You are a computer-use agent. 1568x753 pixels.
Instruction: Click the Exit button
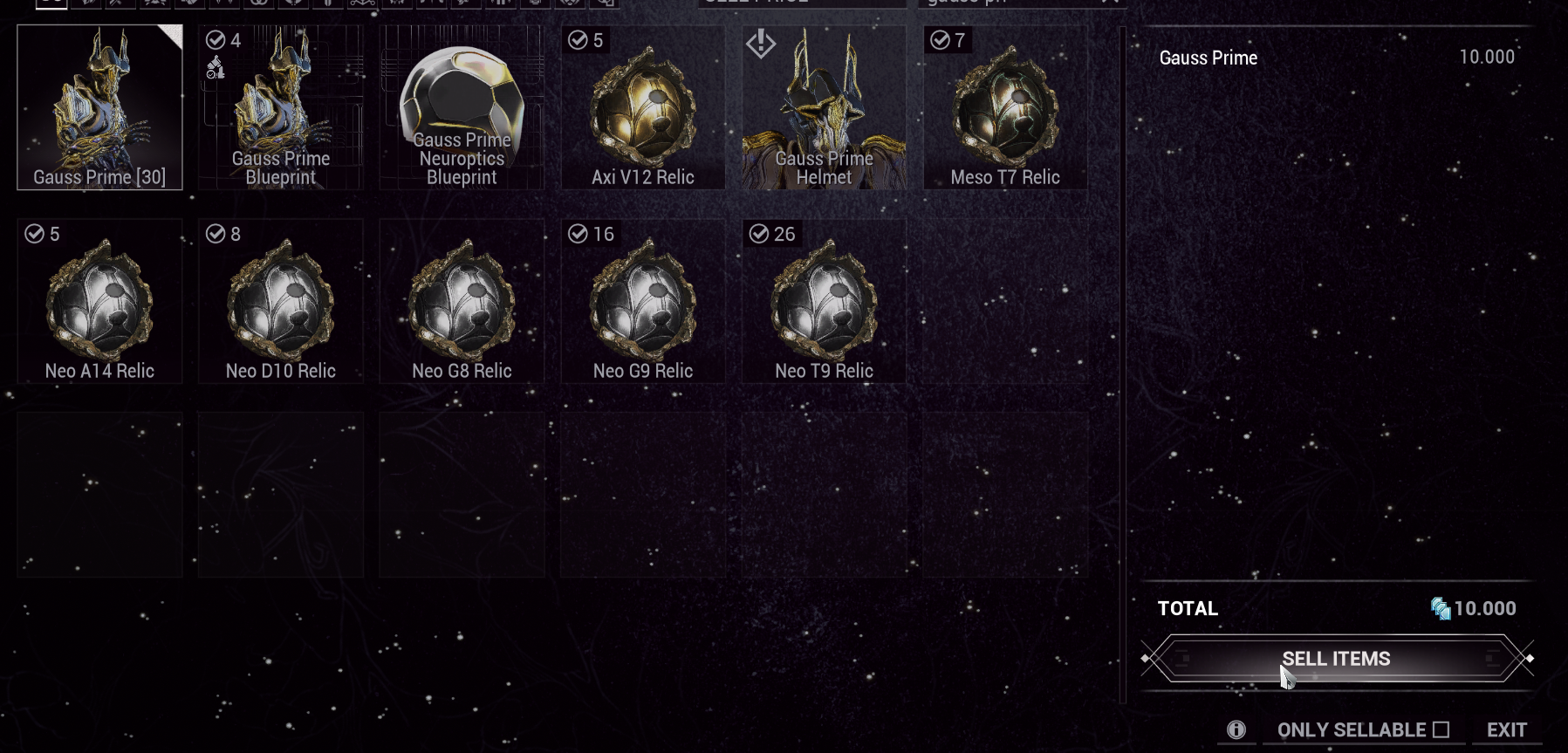click(x=1506, y=729)
